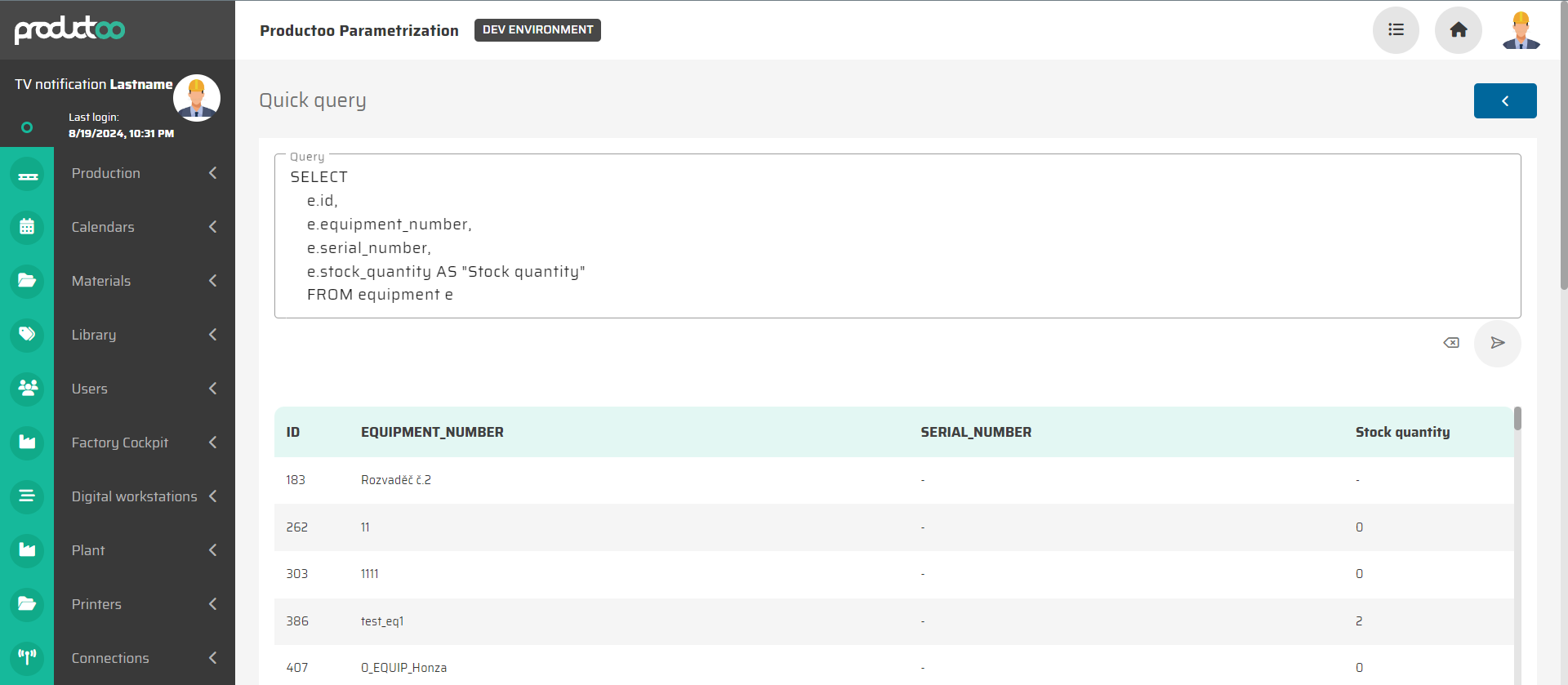Image resolution: width=1568 pixels, height=685 pixels.
Task: Click the productoo logo
Action: click(69, 29)
